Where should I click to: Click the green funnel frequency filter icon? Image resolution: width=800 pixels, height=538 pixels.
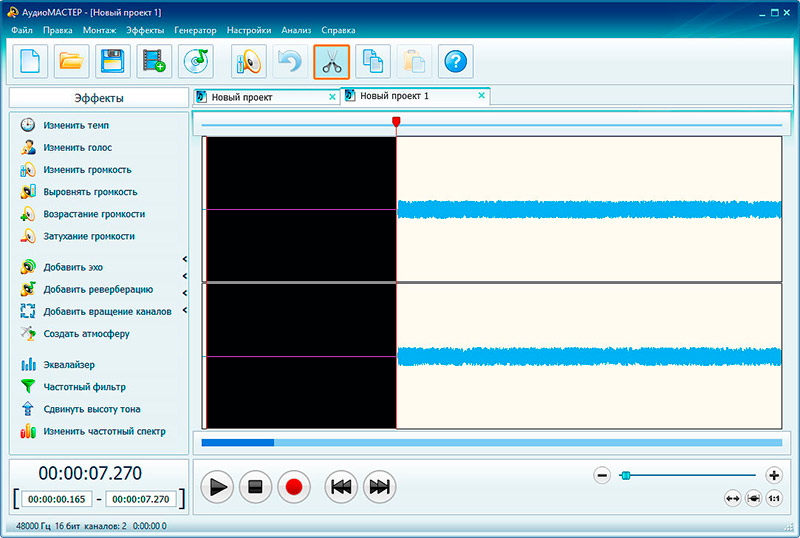pyautogui.click(x=28, y=387)
